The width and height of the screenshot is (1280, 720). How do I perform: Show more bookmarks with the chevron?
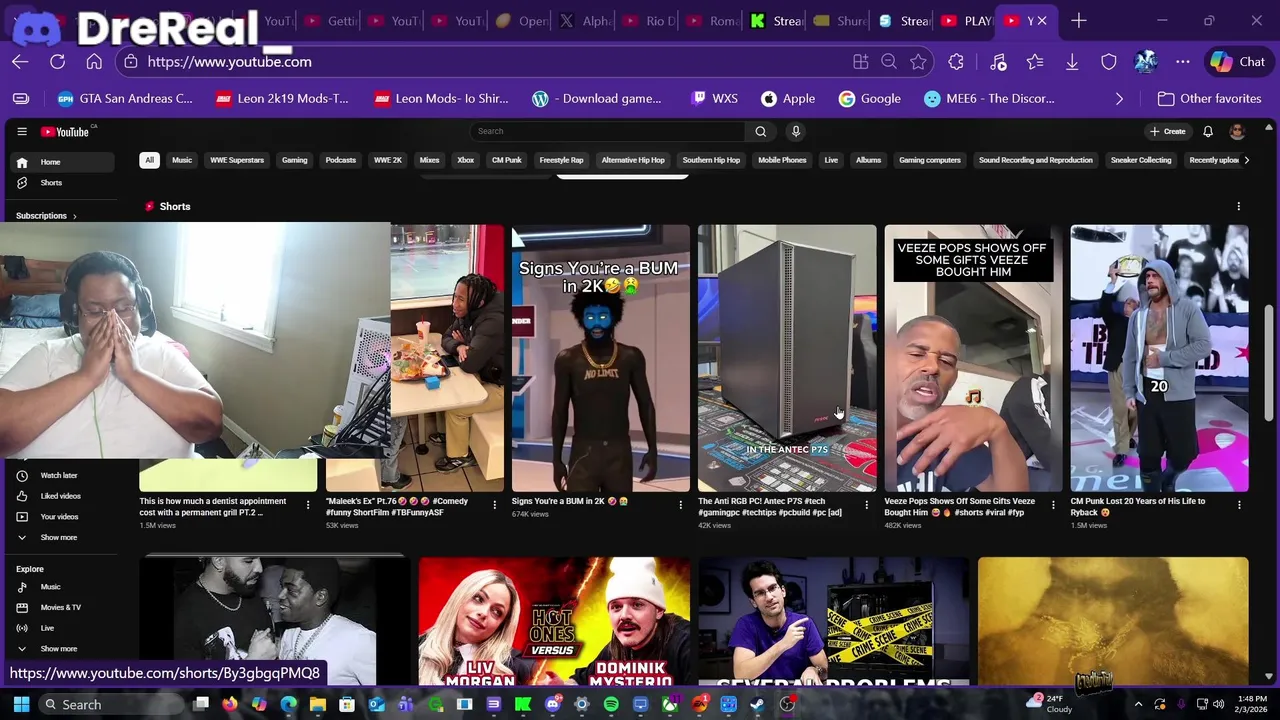[x=1119, y=99]
